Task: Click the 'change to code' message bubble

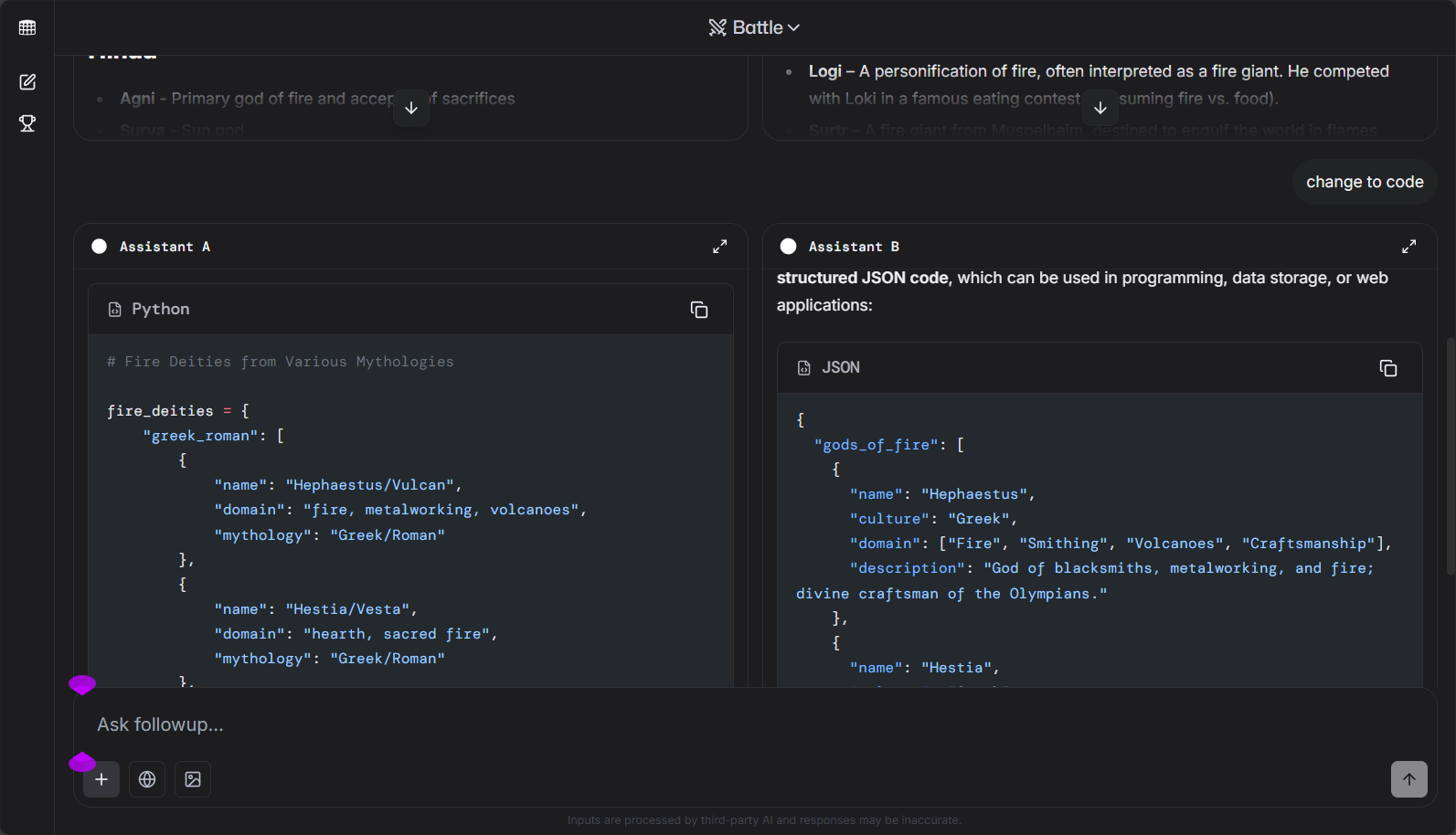Action: (x=1365, y=182)
